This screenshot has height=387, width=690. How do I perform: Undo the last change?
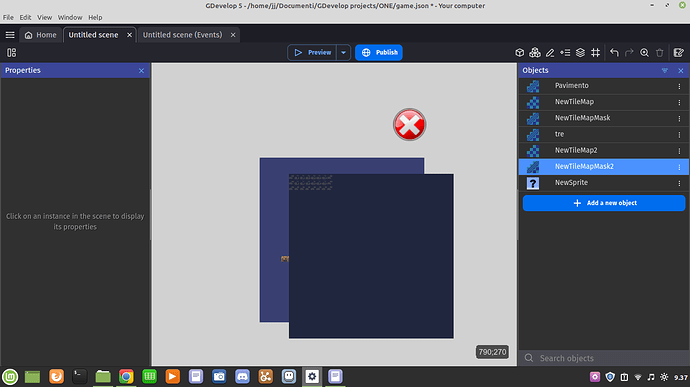click(x=614, y=52)
